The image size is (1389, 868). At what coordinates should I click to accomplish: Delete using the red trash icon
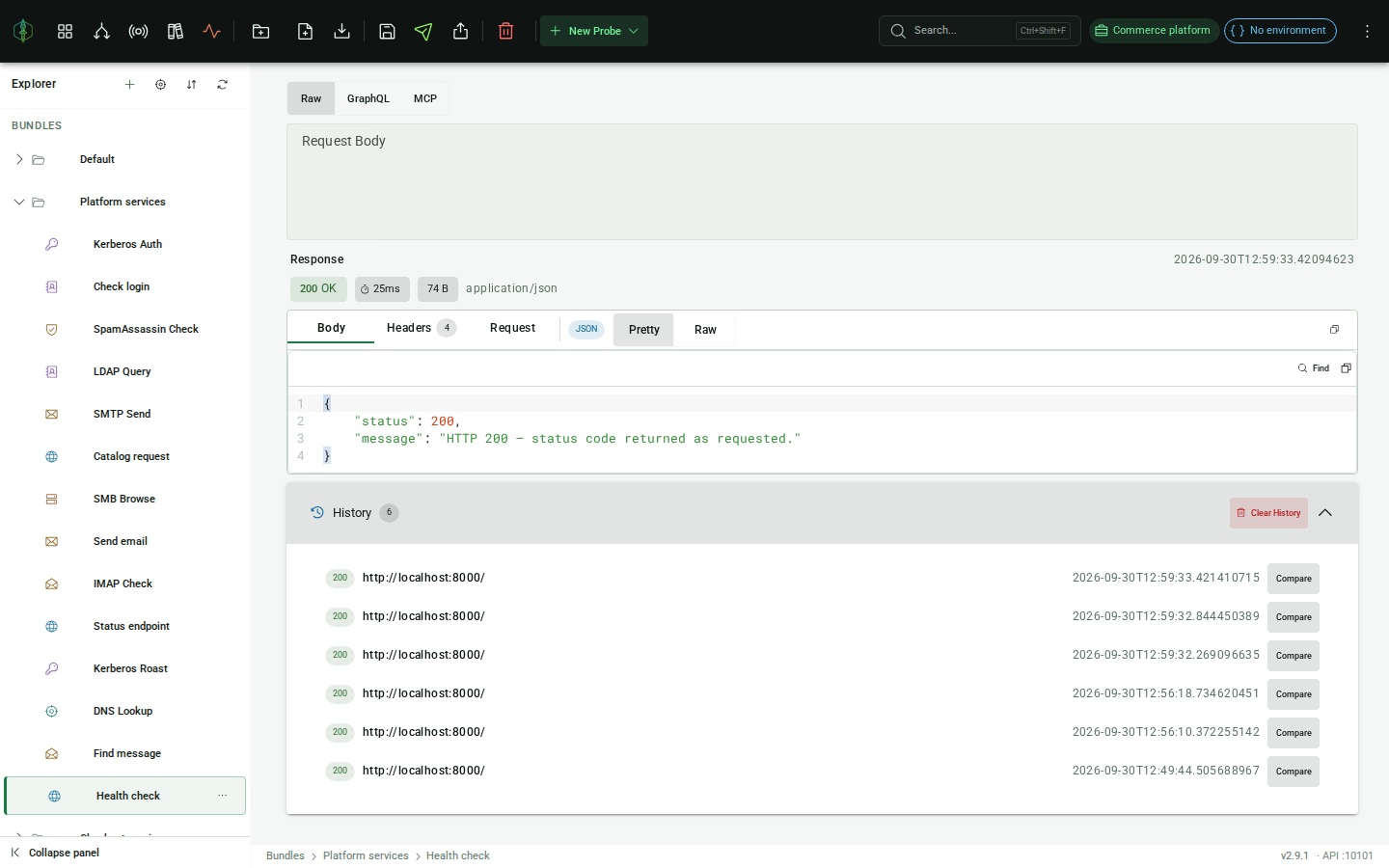tap(505, 31)
